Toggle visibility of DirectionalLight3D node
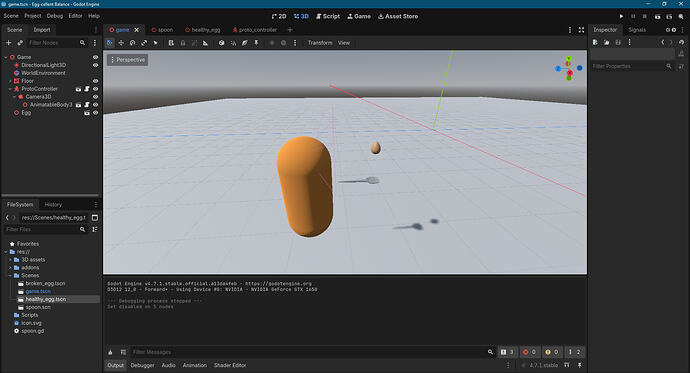The image size is (690, 373). (x=95, y=65)
